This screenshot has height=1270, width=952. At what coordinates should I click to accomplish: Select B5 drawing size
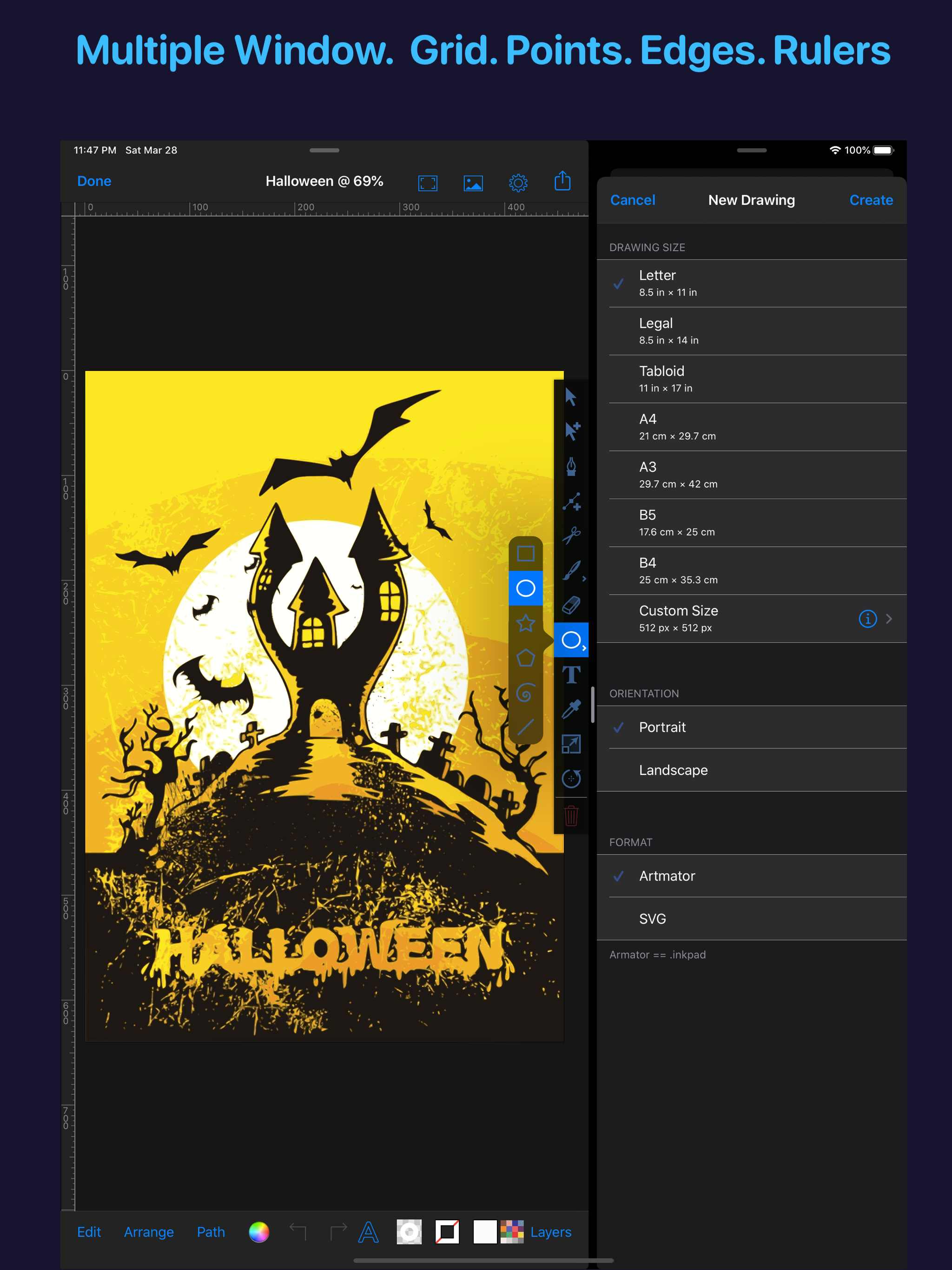coord(752,523)
